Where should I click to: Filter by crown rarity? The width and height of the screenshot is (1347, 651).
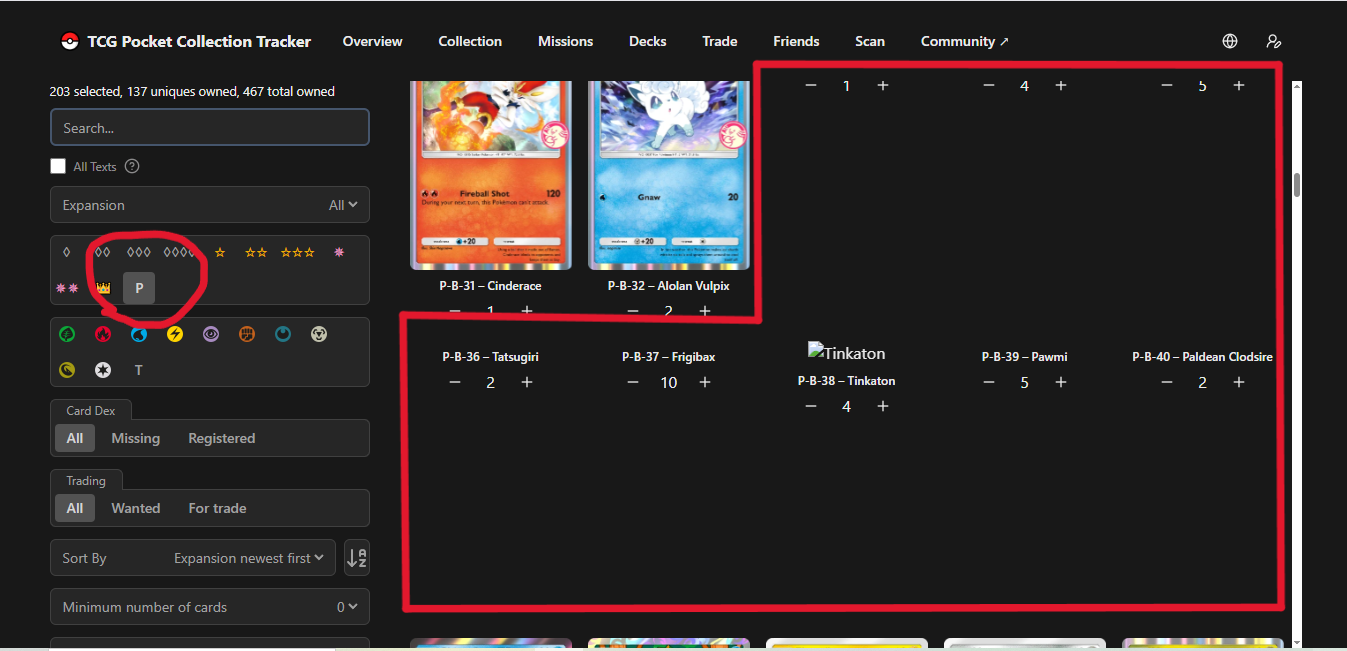(x=103, y=288)
